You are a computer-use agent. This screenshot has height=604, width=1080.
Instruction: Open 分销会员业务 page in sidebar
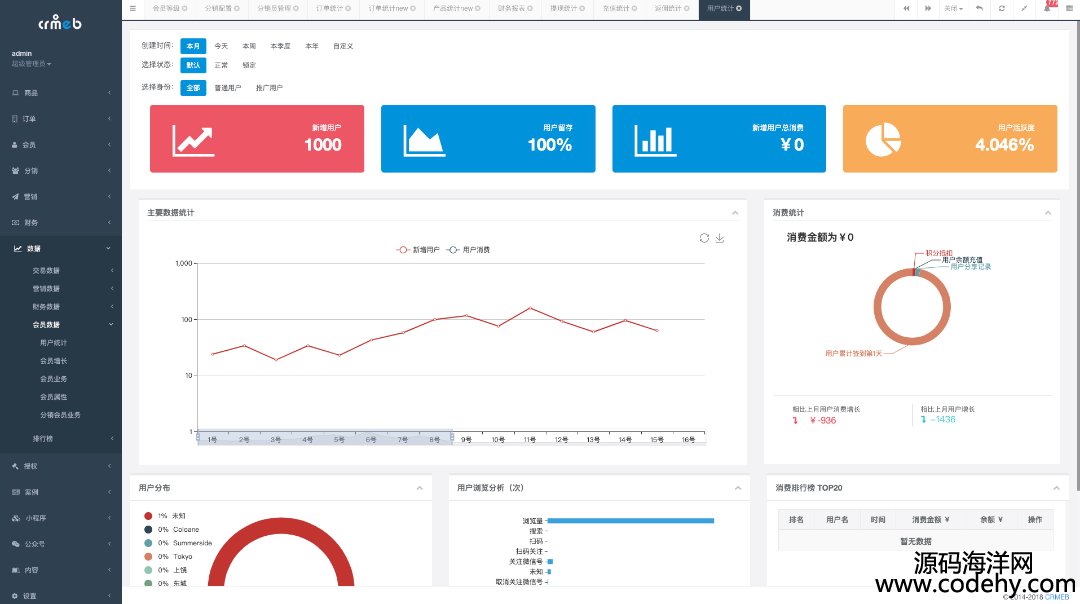[x=61, y=415]
